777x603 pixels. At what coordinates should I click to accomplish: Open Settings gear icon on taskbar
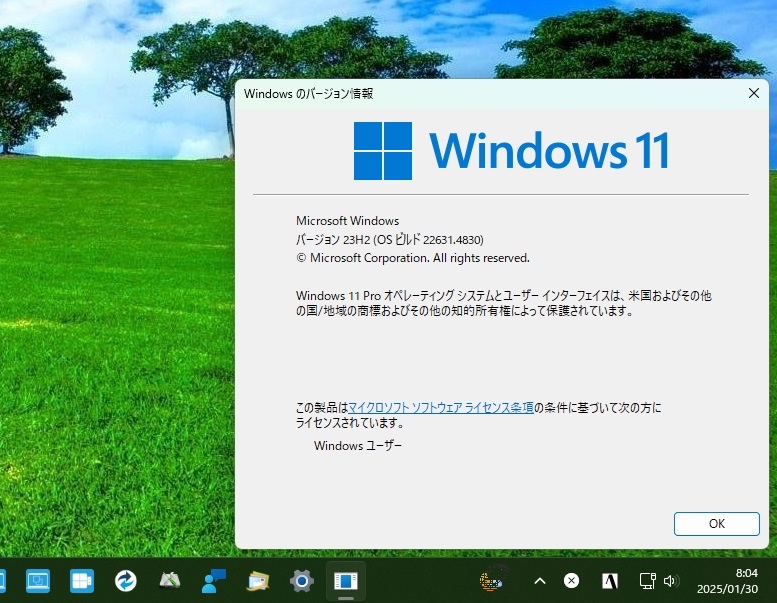click(x=302, y=581)
